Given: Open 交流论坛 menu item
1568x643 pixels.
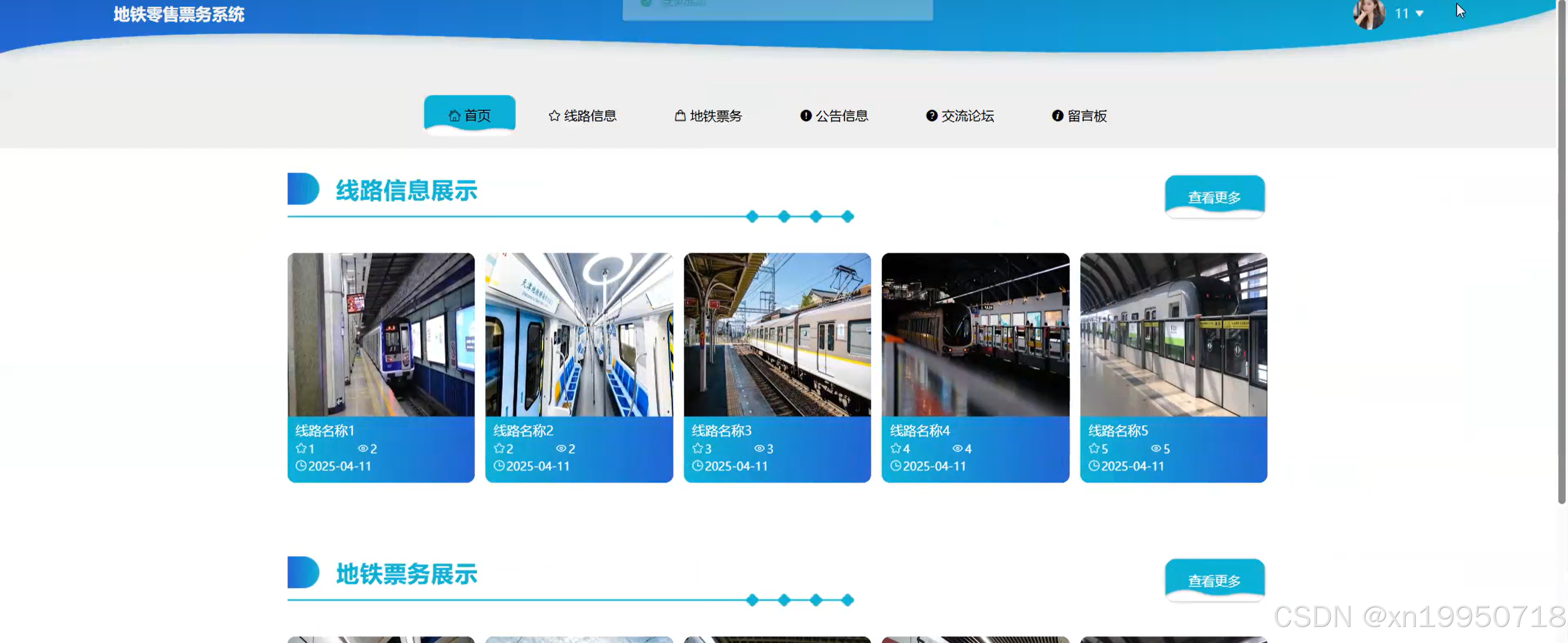Looking at the screenshot, I should (x=960, y=116).
